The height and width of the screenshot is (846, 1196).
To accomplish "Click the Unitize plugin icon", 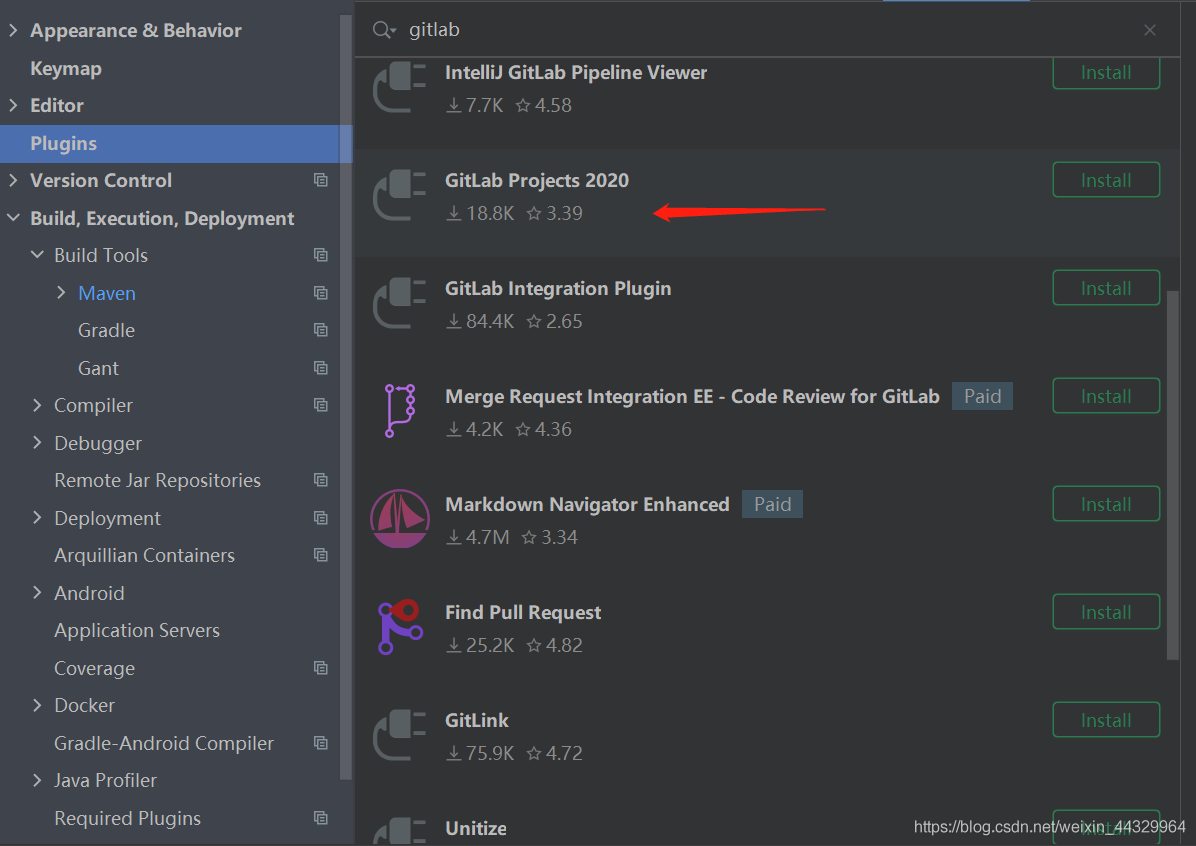I will click(399, 831).
